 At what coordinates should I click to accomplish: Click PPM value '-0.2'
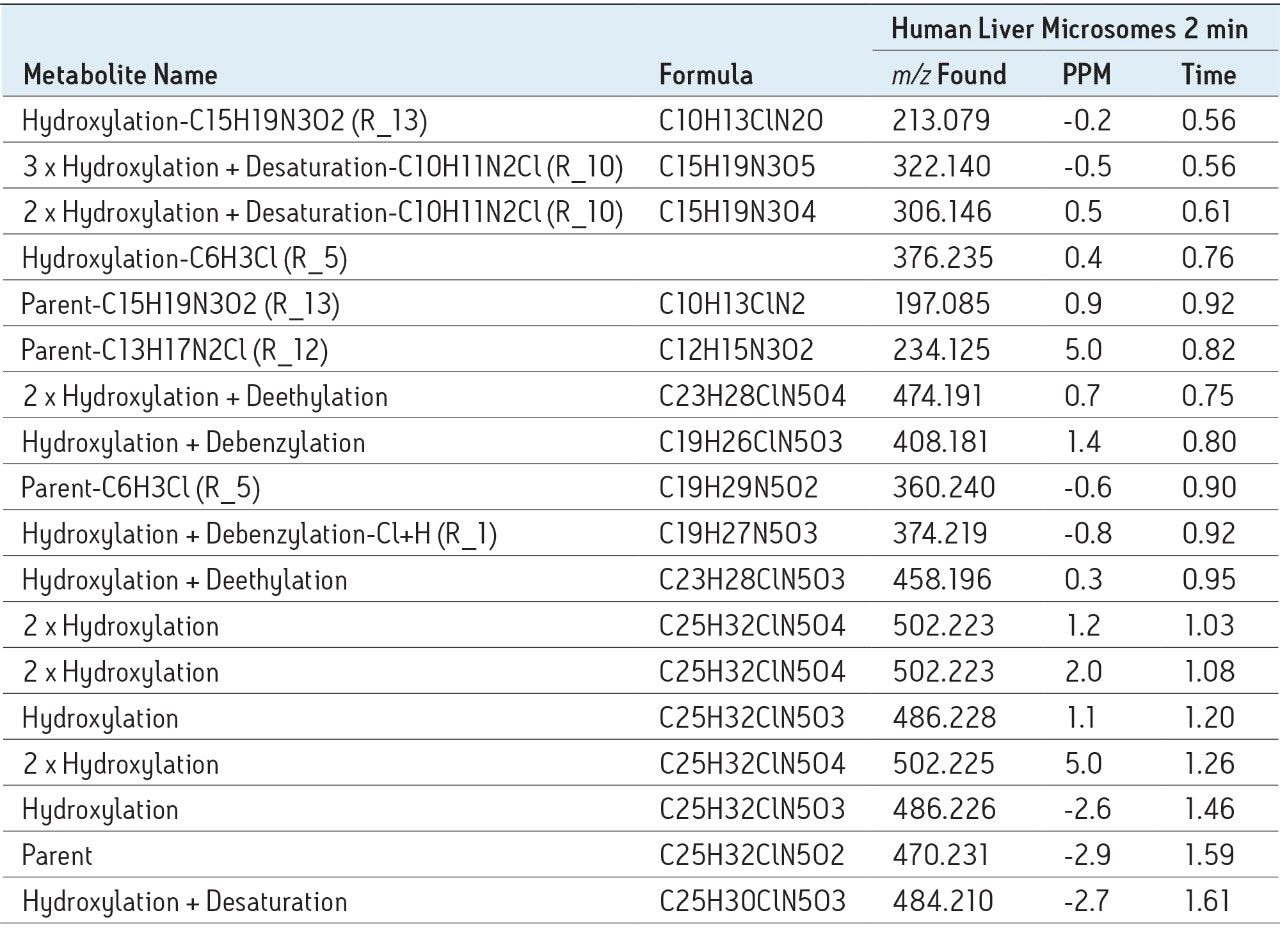tap(1086, 121)
